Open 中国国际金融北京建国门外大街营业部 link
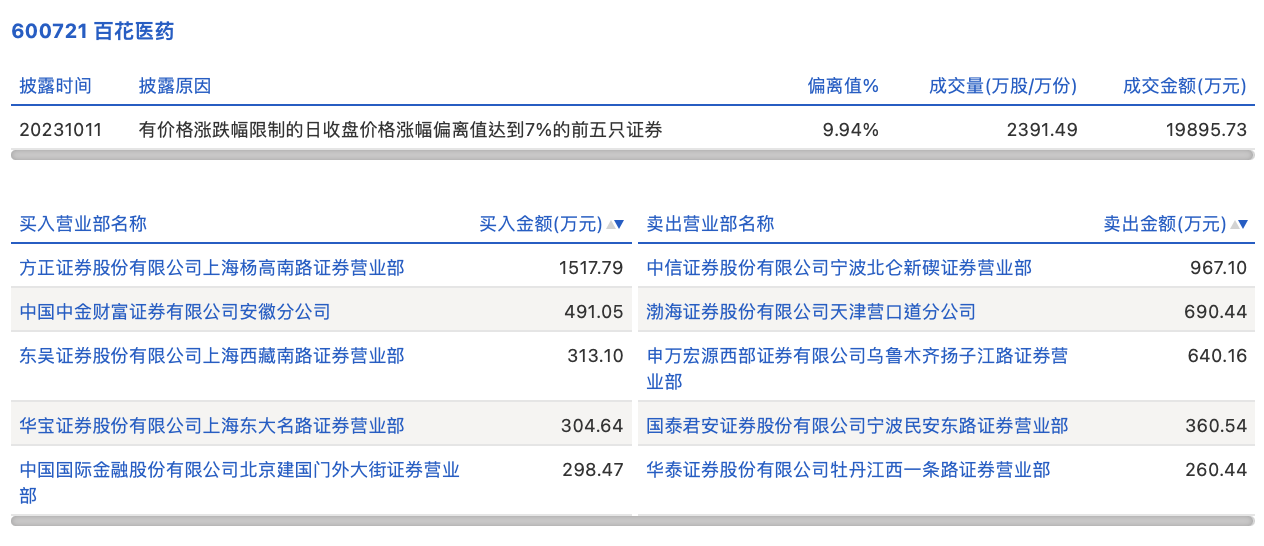Screen dimensions: 1264x546 (x=240, y=482)
